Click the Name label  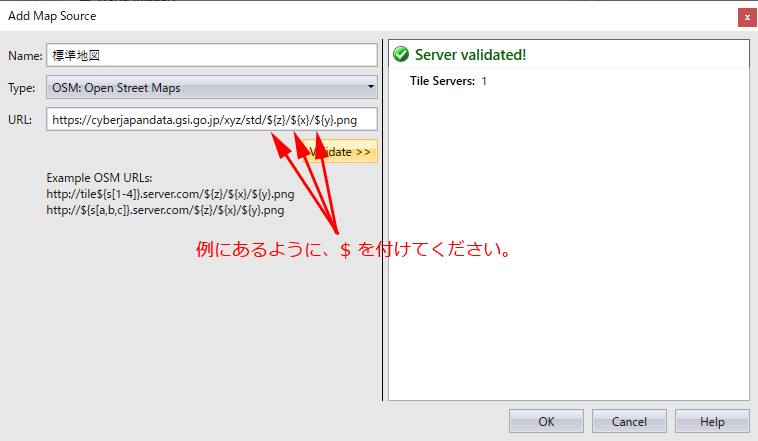pos(24,56)
